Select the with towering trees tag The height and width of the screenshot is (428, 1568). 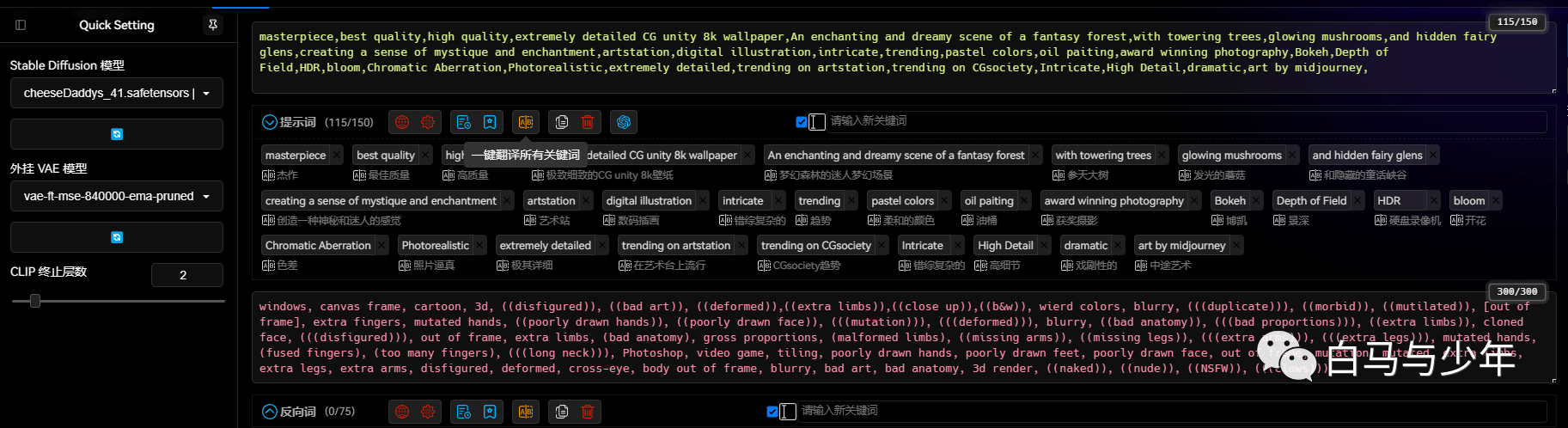click(1103, 156)
